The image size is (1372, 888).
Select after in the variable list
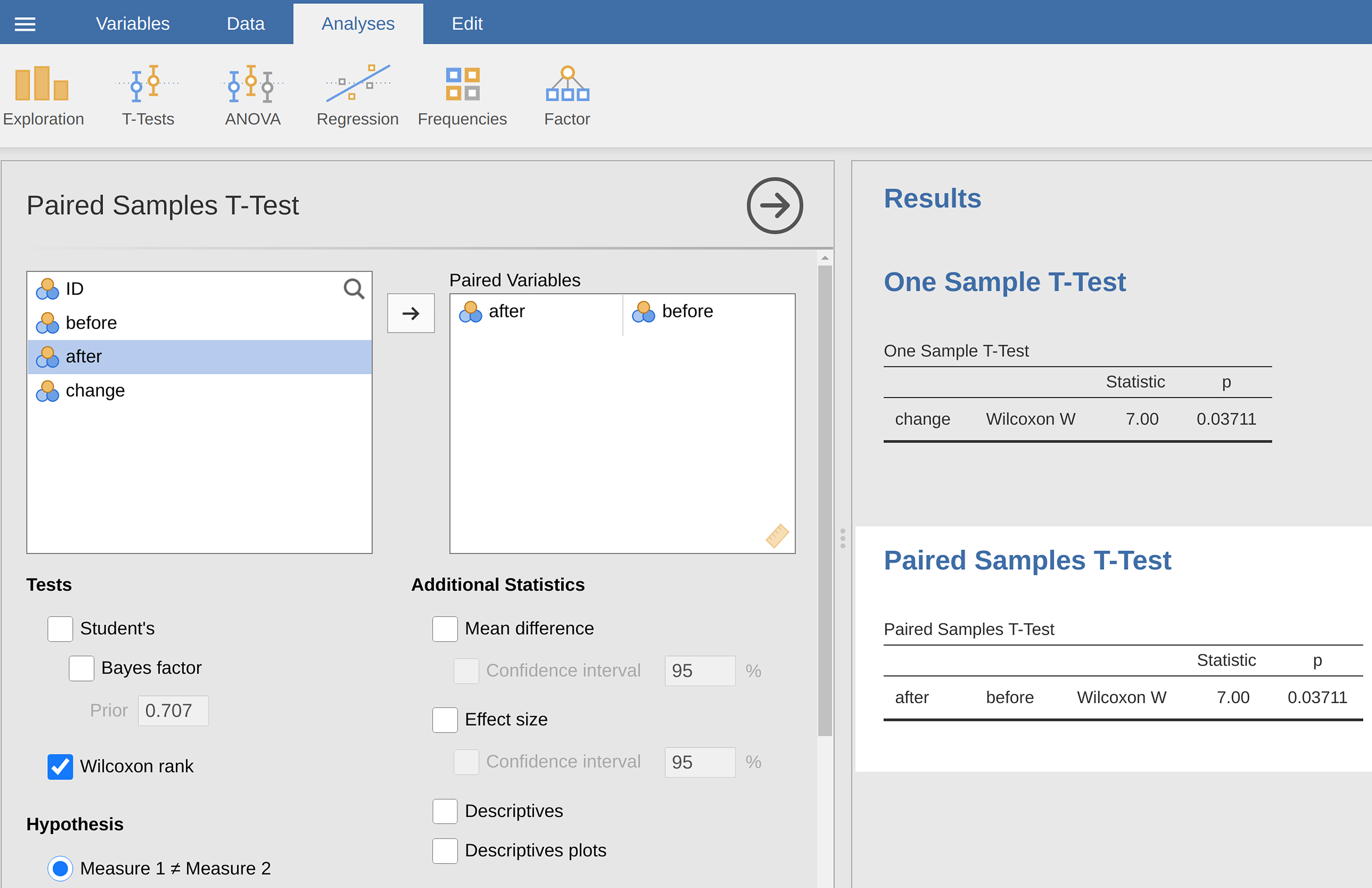[x=200, y=357]
